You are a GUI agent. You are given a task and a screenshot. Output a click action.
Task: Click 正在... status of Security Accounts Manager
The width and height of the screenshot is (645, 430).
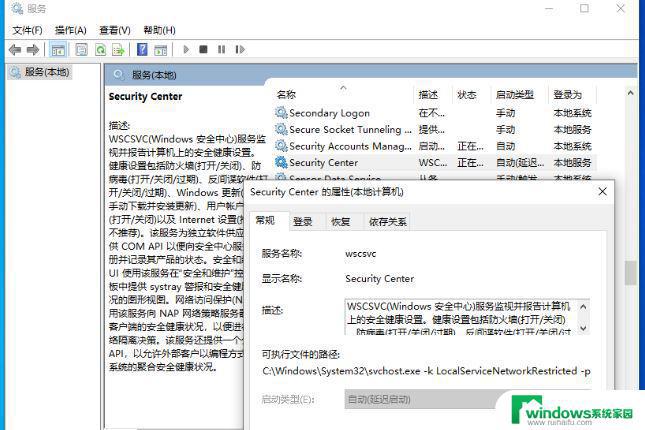(470, 146)
